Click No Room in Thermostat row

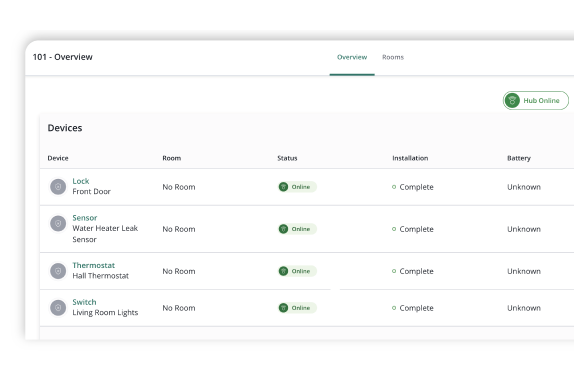pyautogui.click(x=179, y=271)
